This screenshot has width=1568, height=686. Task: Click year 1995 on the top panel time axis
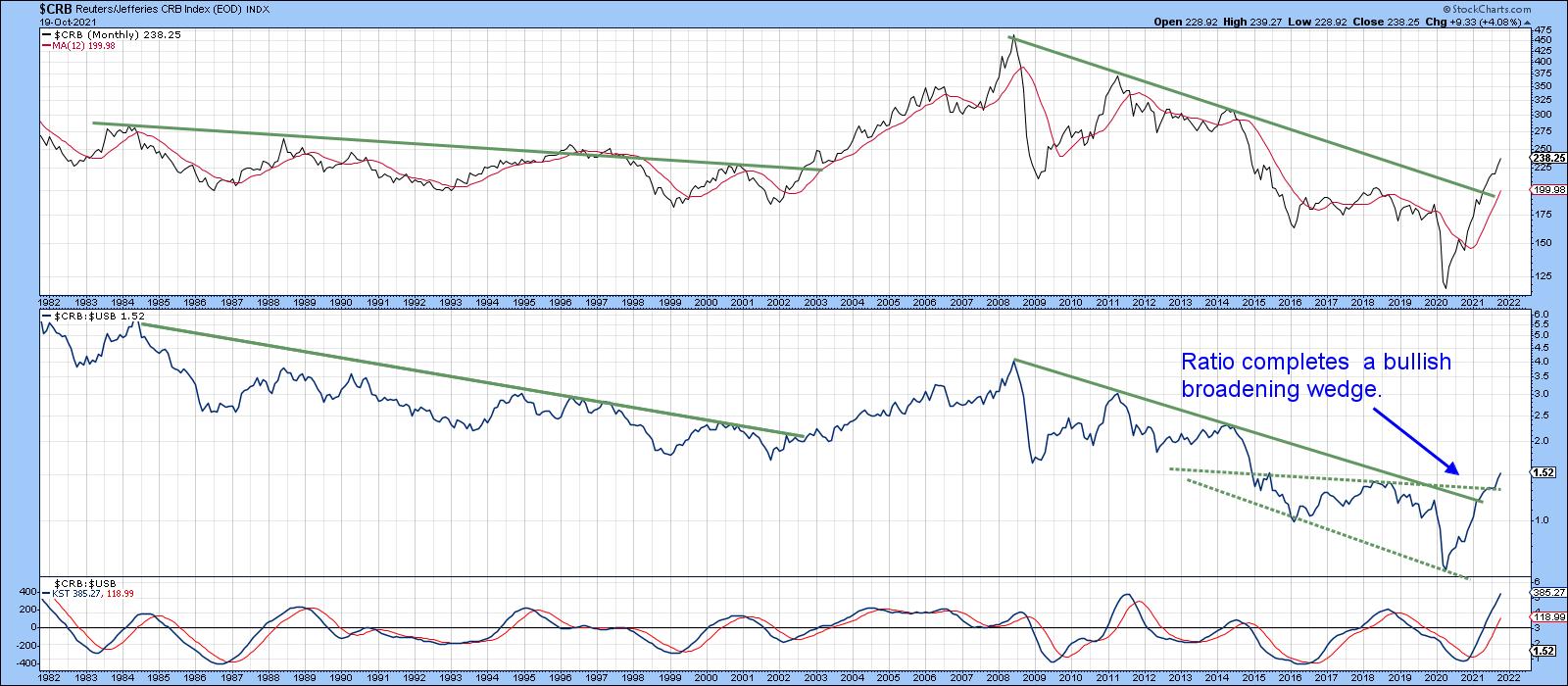[x=522, y=303]
